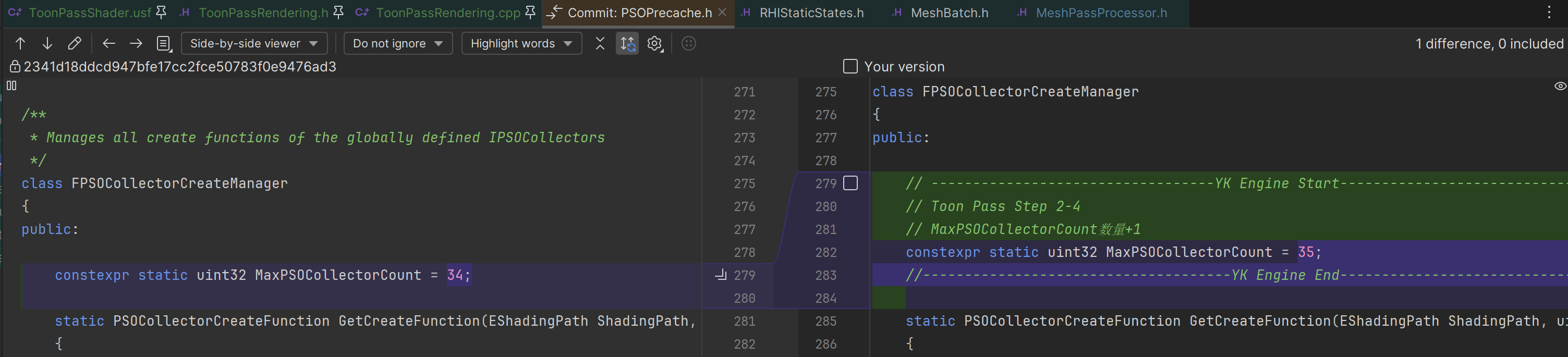This screenshot has width=1568, height=357.
Task: Open the RHIStaticStates.h tab
Action: (811, 13)
